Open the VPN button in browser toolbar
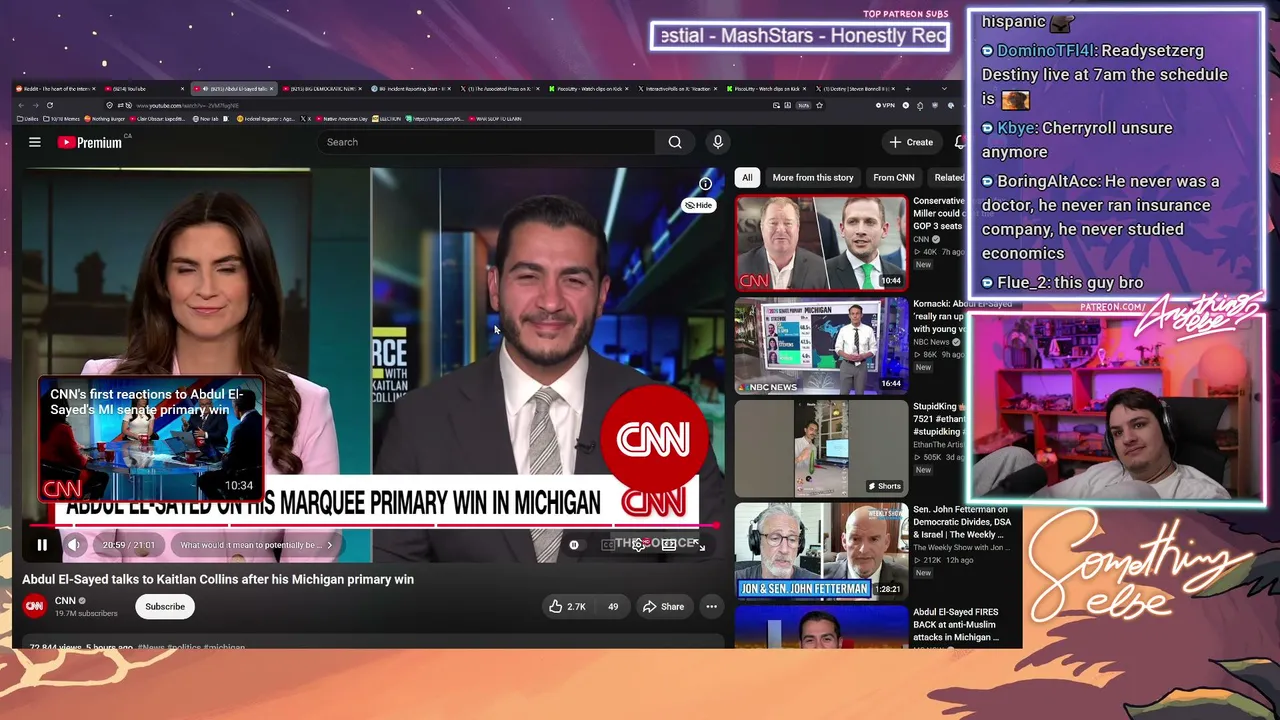 point(886,105)
